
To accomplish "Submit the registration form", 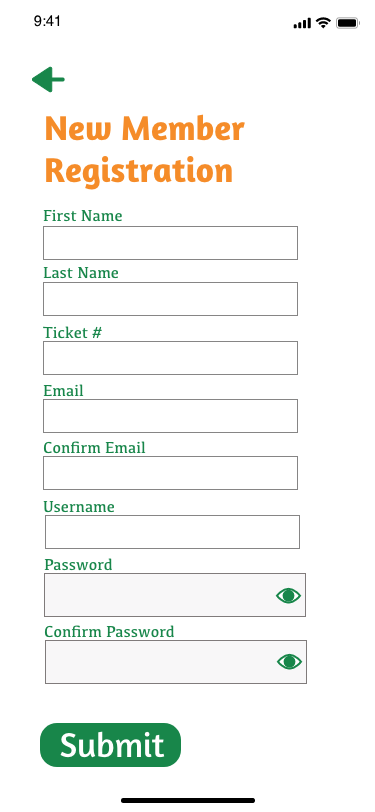I will point(110,745).
